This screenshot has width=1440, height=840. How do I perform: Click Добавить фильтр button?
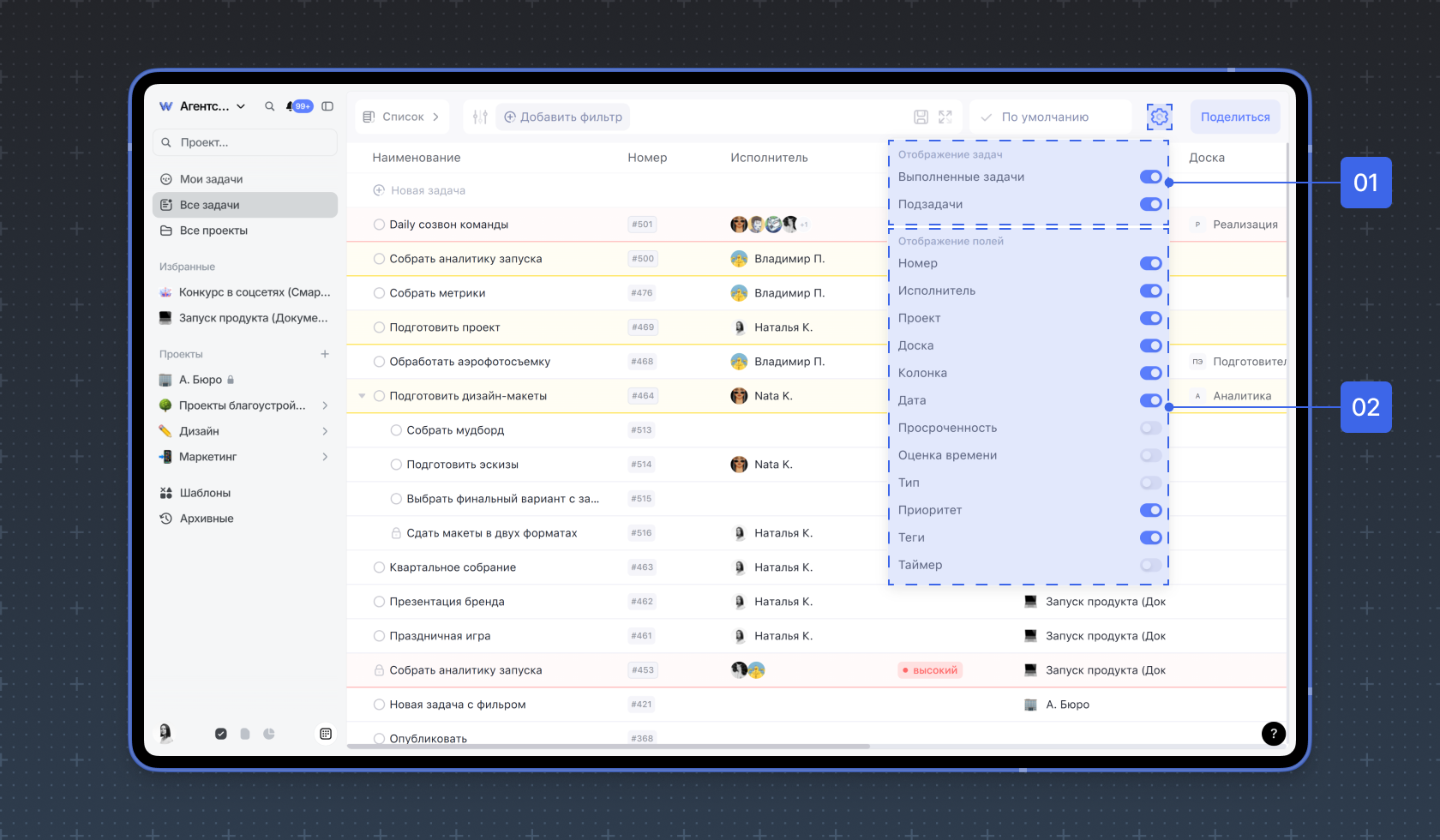tap(563, 117)
